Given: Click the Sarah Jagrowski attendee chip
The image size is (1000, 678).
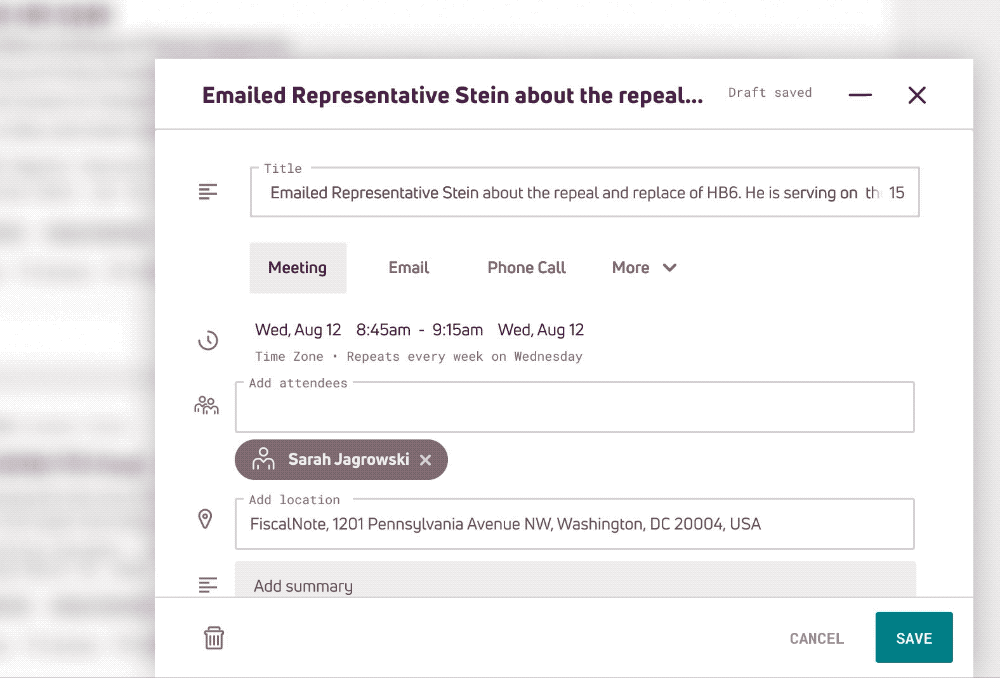Looking at the screenshot, I should click(340, 460).
